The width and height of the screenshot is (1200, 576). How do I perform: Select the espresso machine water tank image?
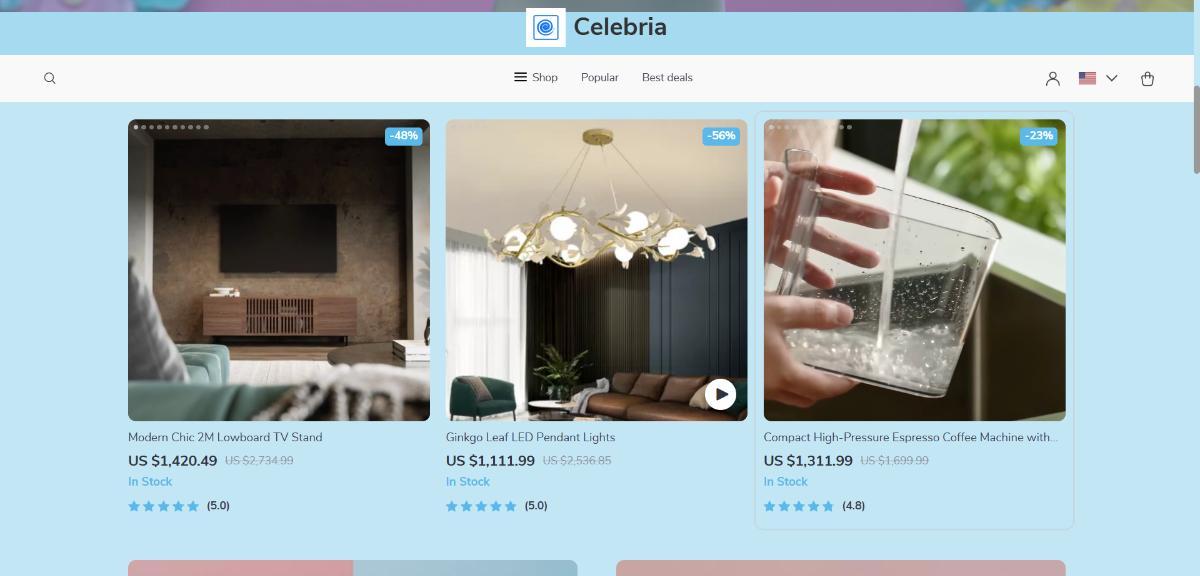point(915,270)
